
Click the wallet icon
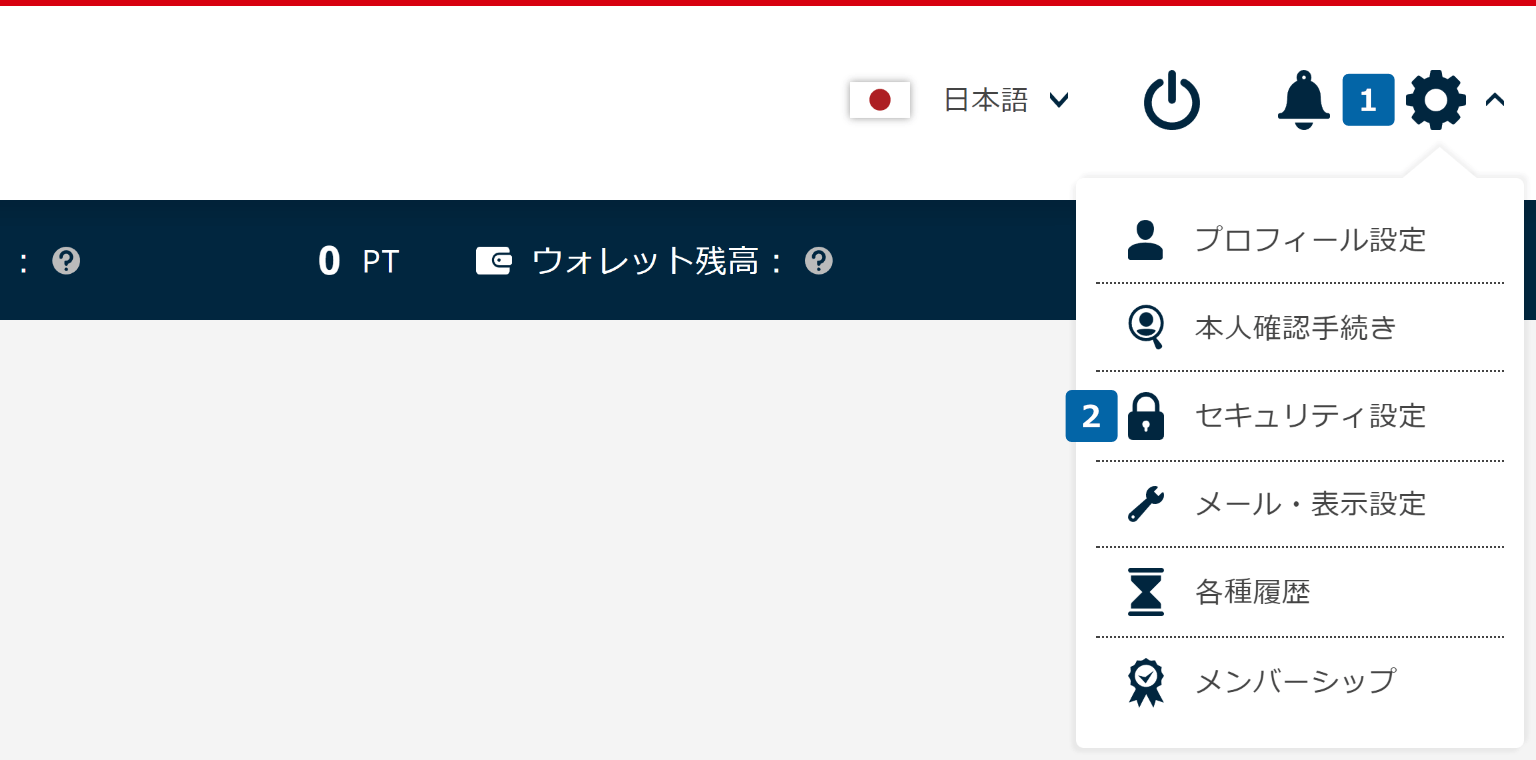(494, 261)
